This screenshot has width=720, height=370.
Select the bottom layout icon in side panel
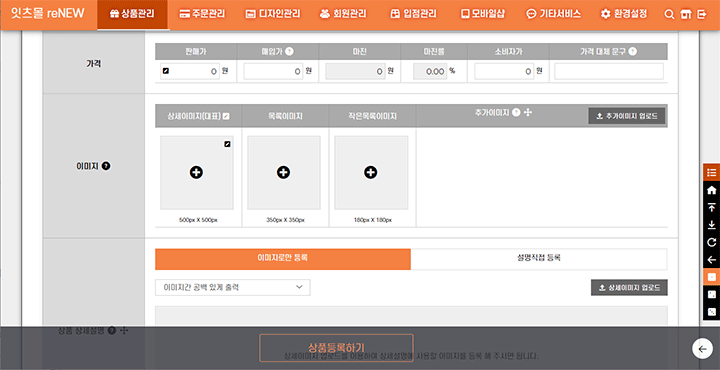click(712, 312)
